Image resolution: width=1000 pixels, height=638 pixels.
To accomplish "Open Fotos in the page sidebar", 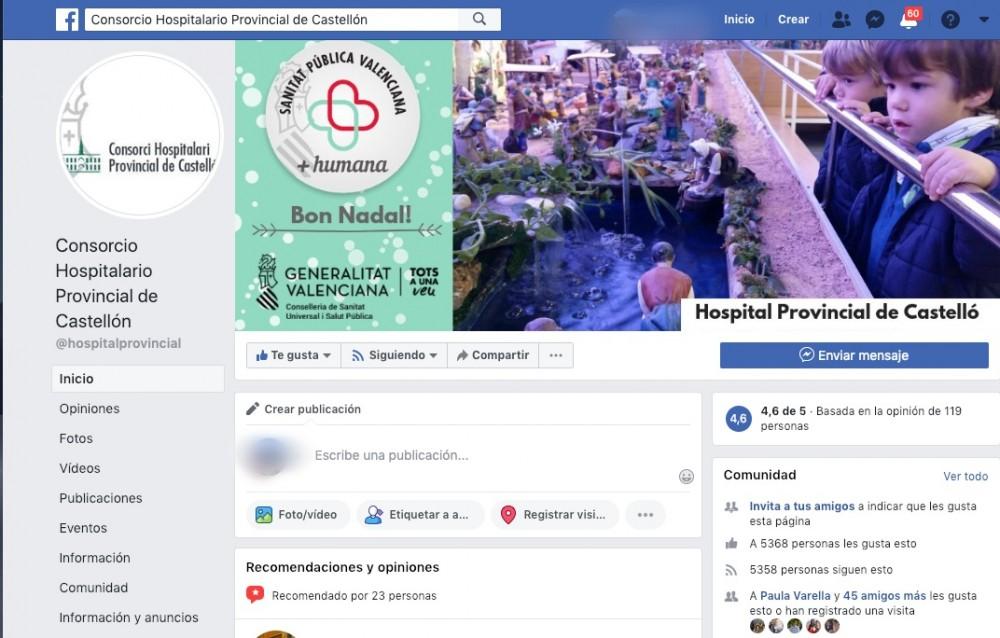I will pyautogui.click(x=76, y=438).
